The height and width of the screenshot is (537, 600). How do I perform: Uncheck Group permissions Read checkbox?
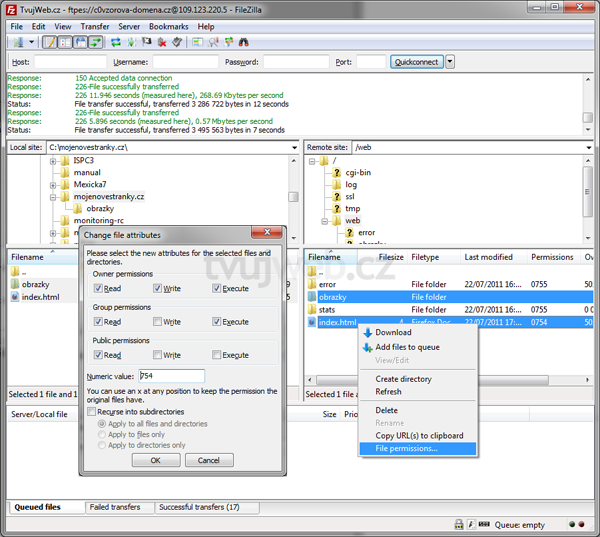(98, 322)
